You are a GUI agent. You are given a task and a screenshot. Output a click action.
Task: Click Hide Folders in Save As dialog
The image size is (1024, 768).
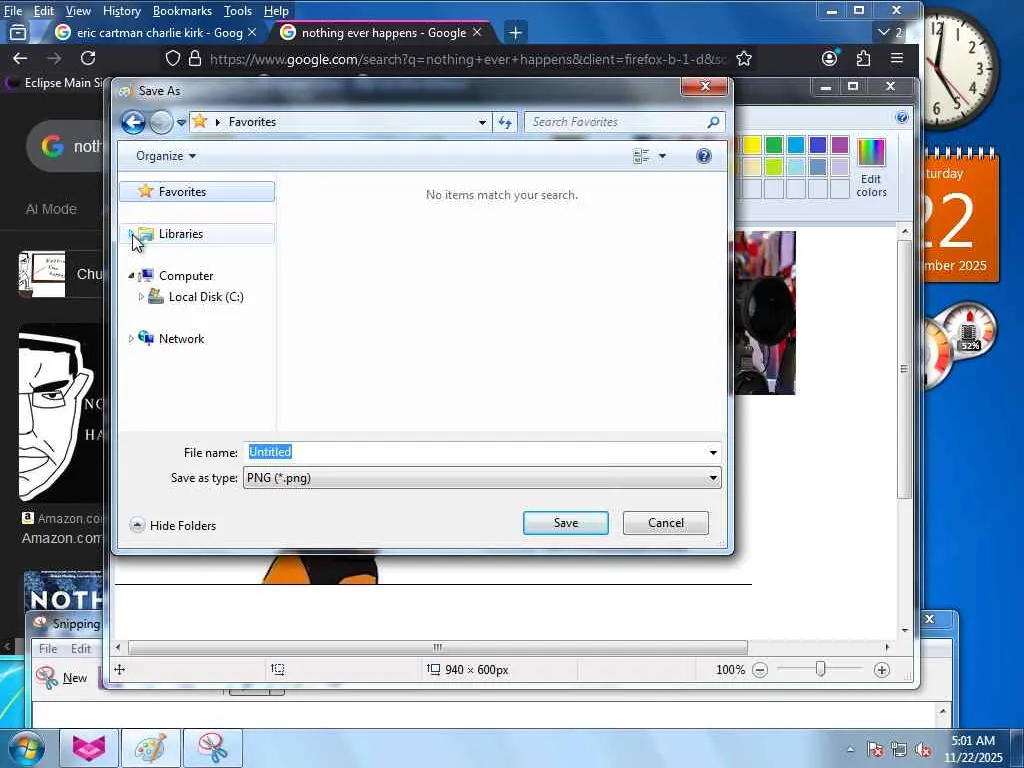173,525
